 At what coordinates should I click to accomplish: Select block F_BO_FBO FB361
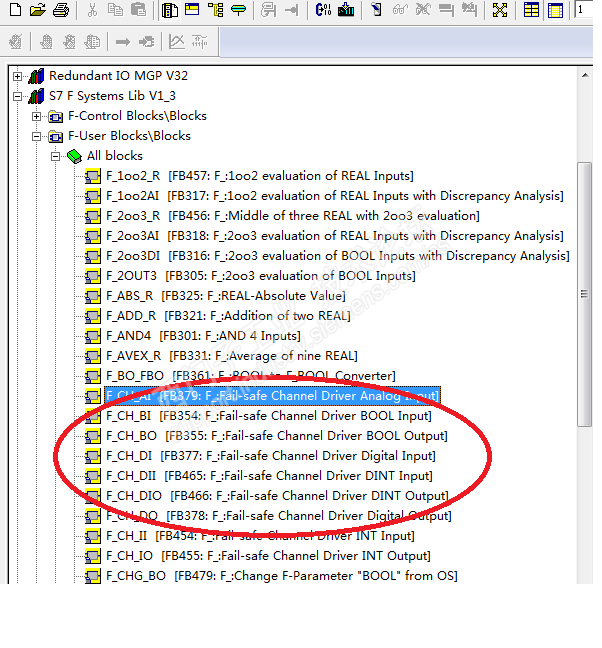click(251, 376)
